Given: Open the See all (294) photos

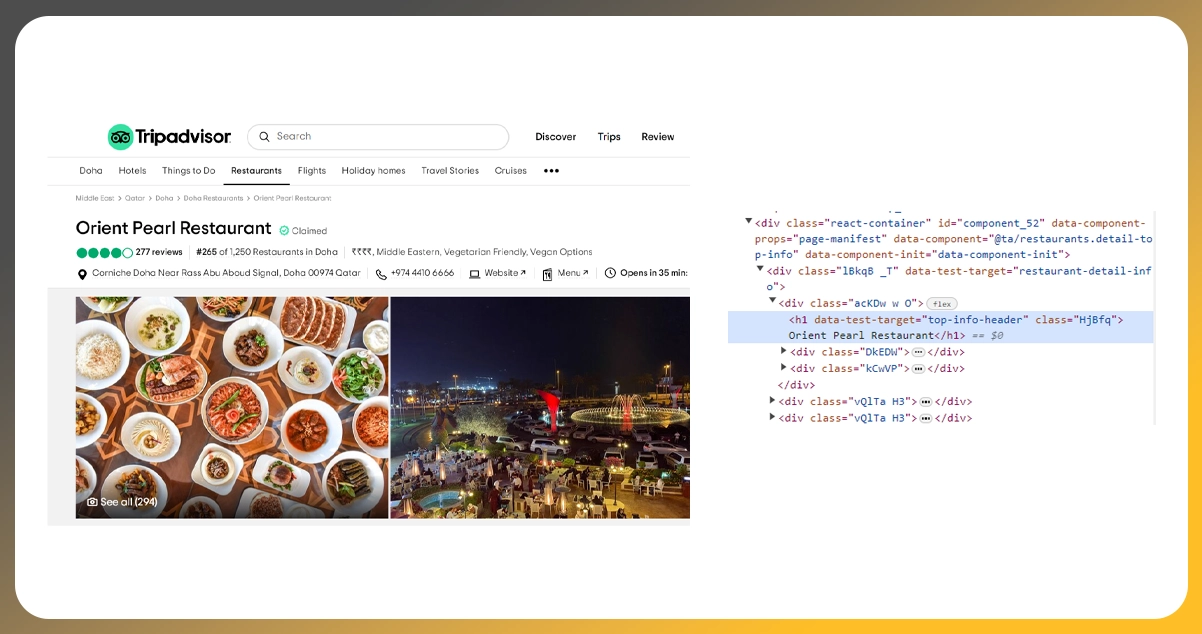Looking at the screenshot, I should [122, 502].
